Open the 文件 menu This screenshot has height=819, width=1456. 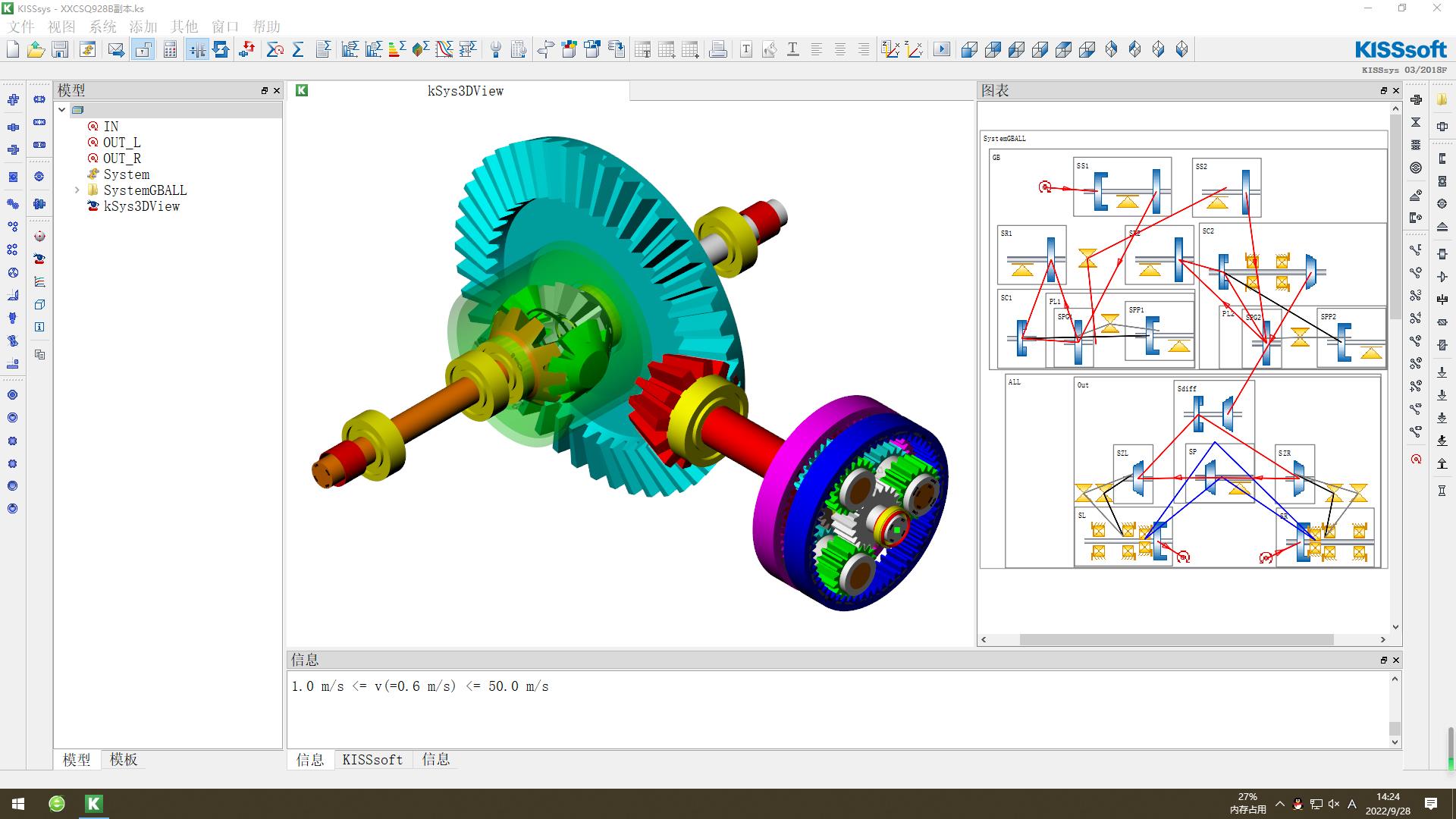(21, 27)
